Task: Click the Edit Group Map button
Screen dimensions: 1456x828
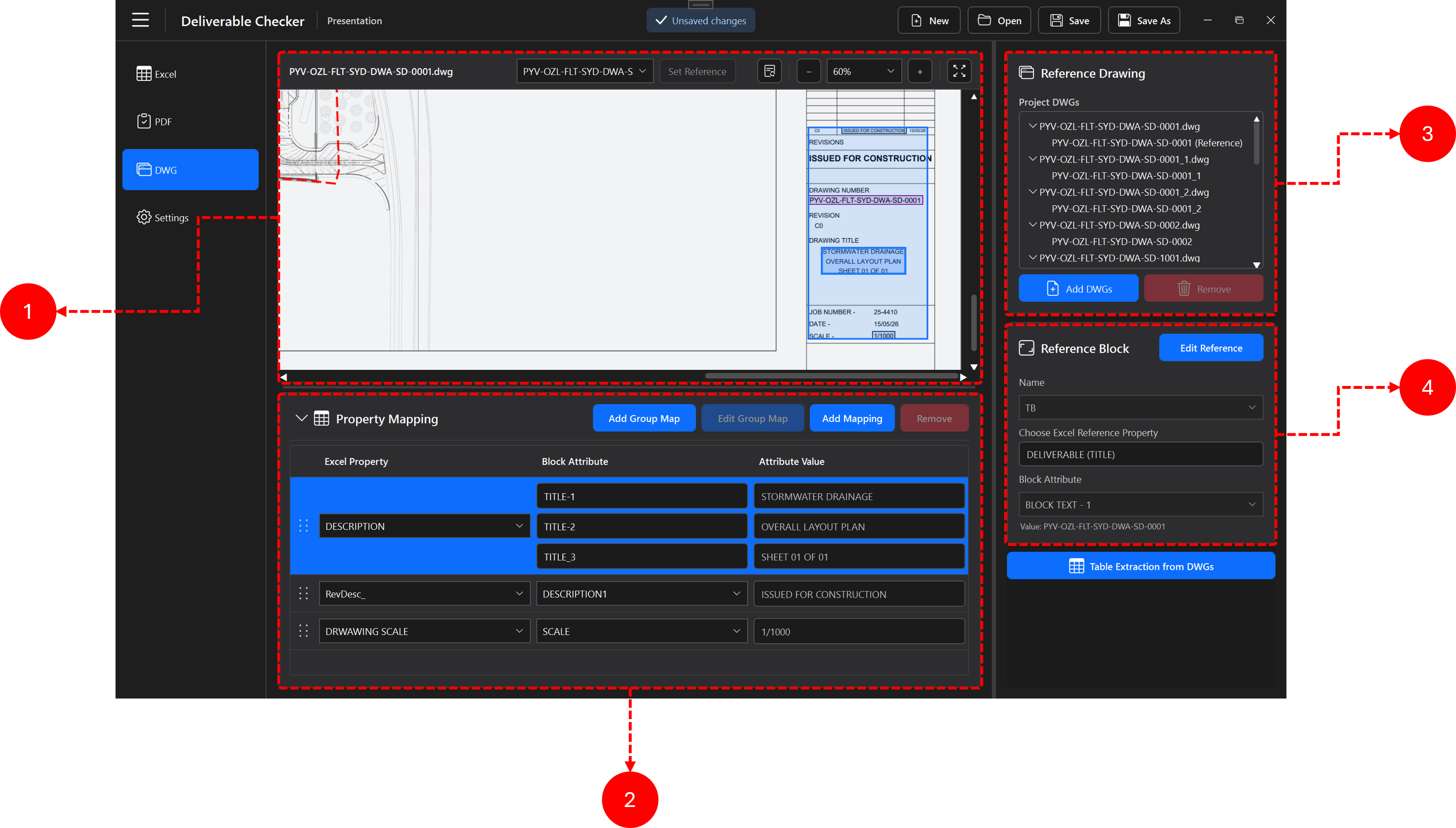Action: tap(752, 418)
